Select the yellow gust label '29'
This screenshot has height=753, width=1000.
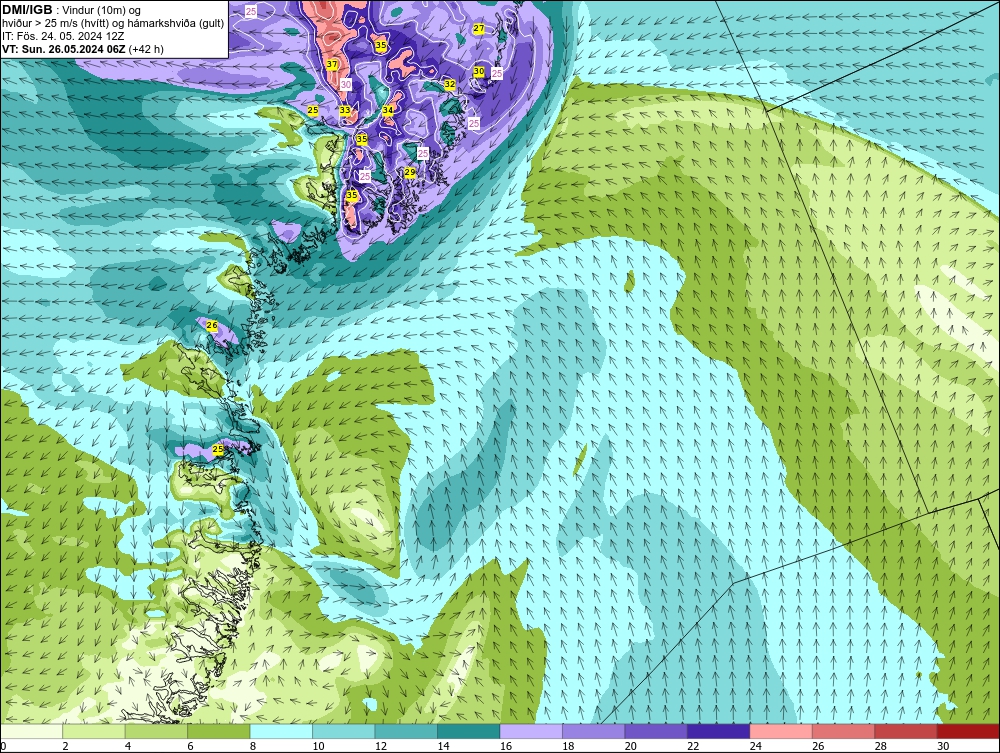click(x=410, y=173)
